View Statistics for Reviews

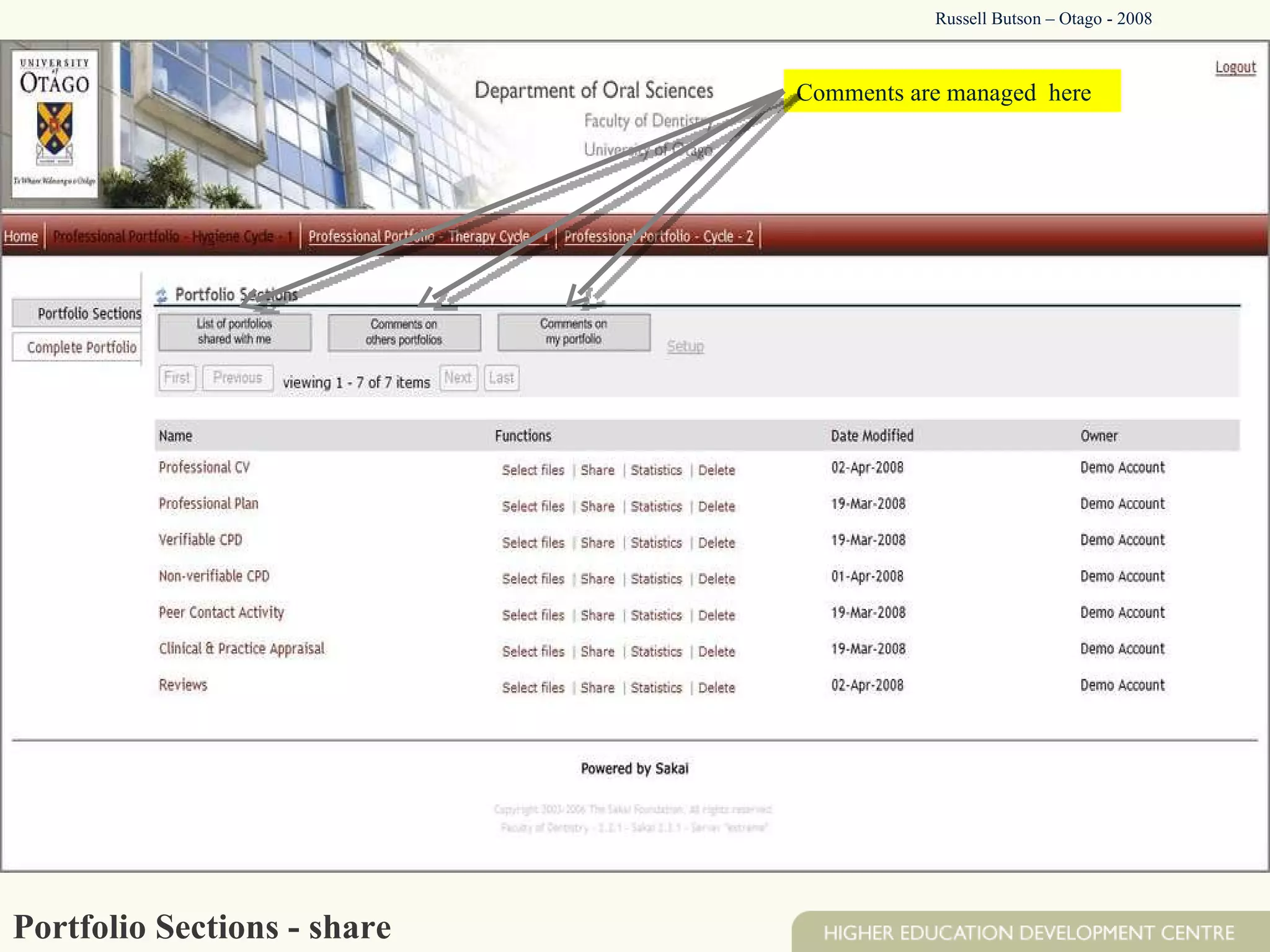click(656, 687)
